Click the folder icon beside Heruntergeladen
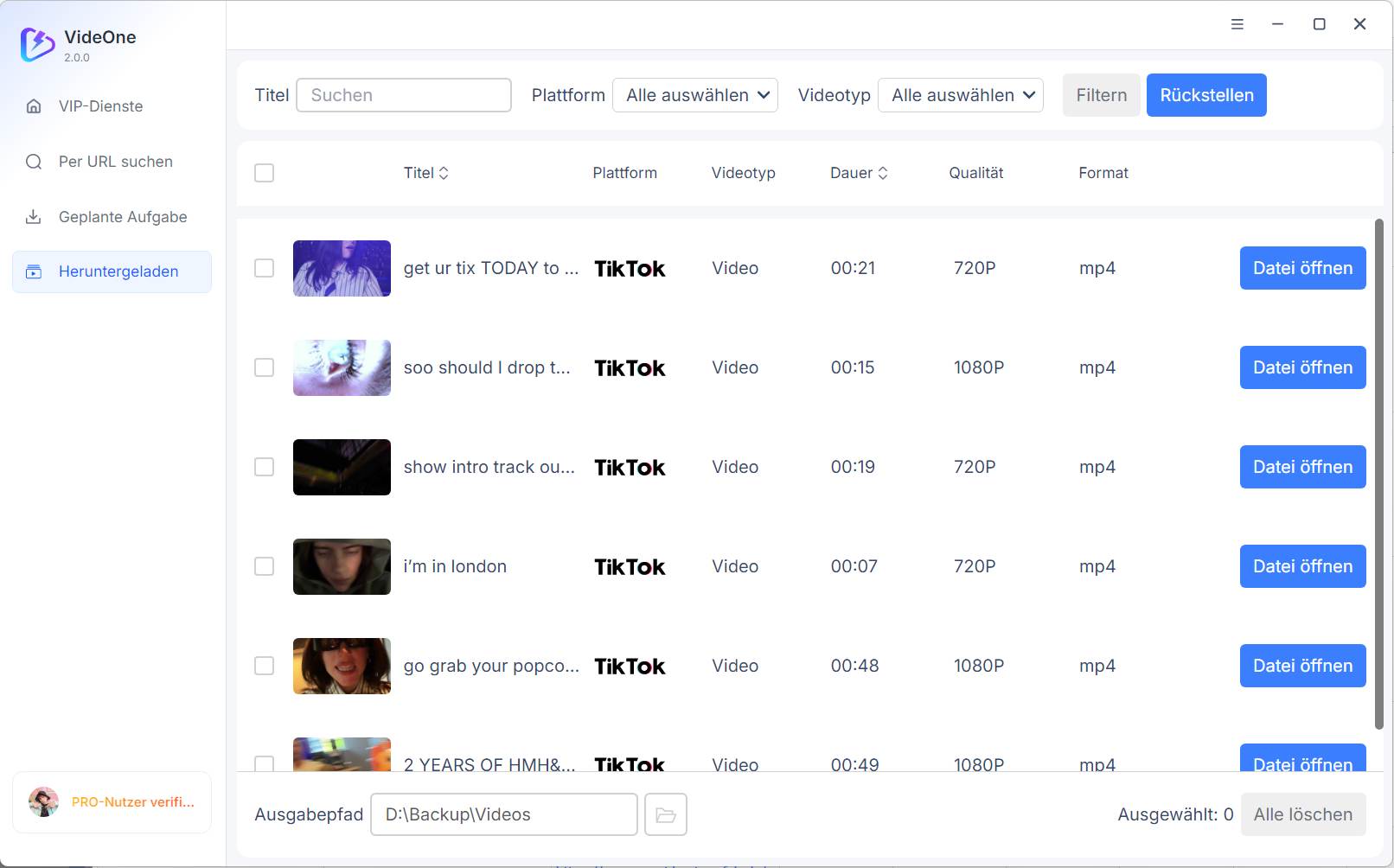 [x=34, y=271]
